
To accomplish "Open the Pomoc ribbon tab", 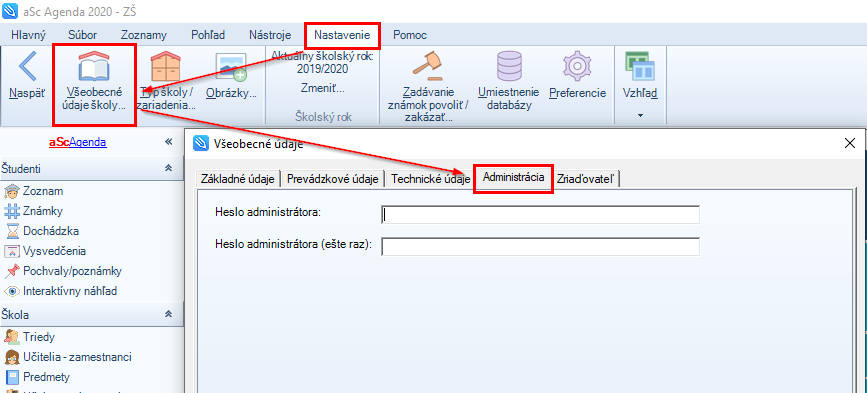I will click(410, 35).
